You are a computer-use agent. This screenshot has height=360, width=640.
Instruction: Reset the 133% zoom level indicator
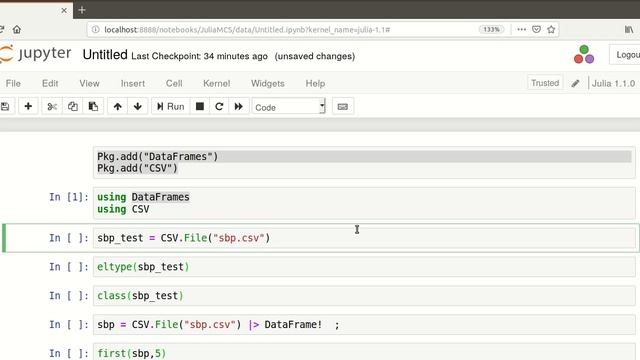(491, 29)
